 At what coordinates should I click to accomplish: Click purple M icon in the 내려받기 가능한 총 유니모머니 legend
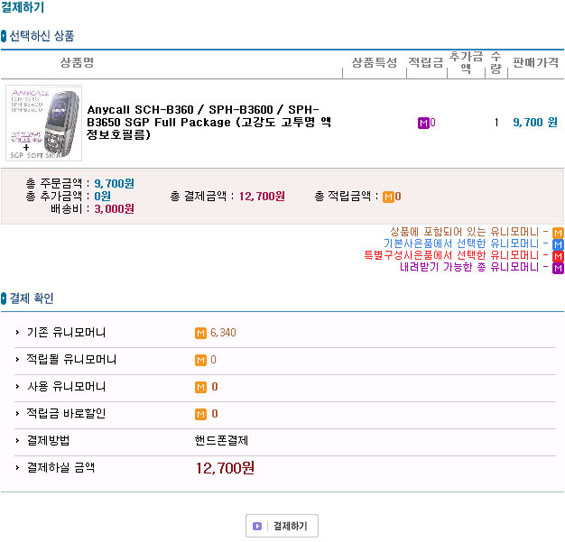tap(558, 268)
